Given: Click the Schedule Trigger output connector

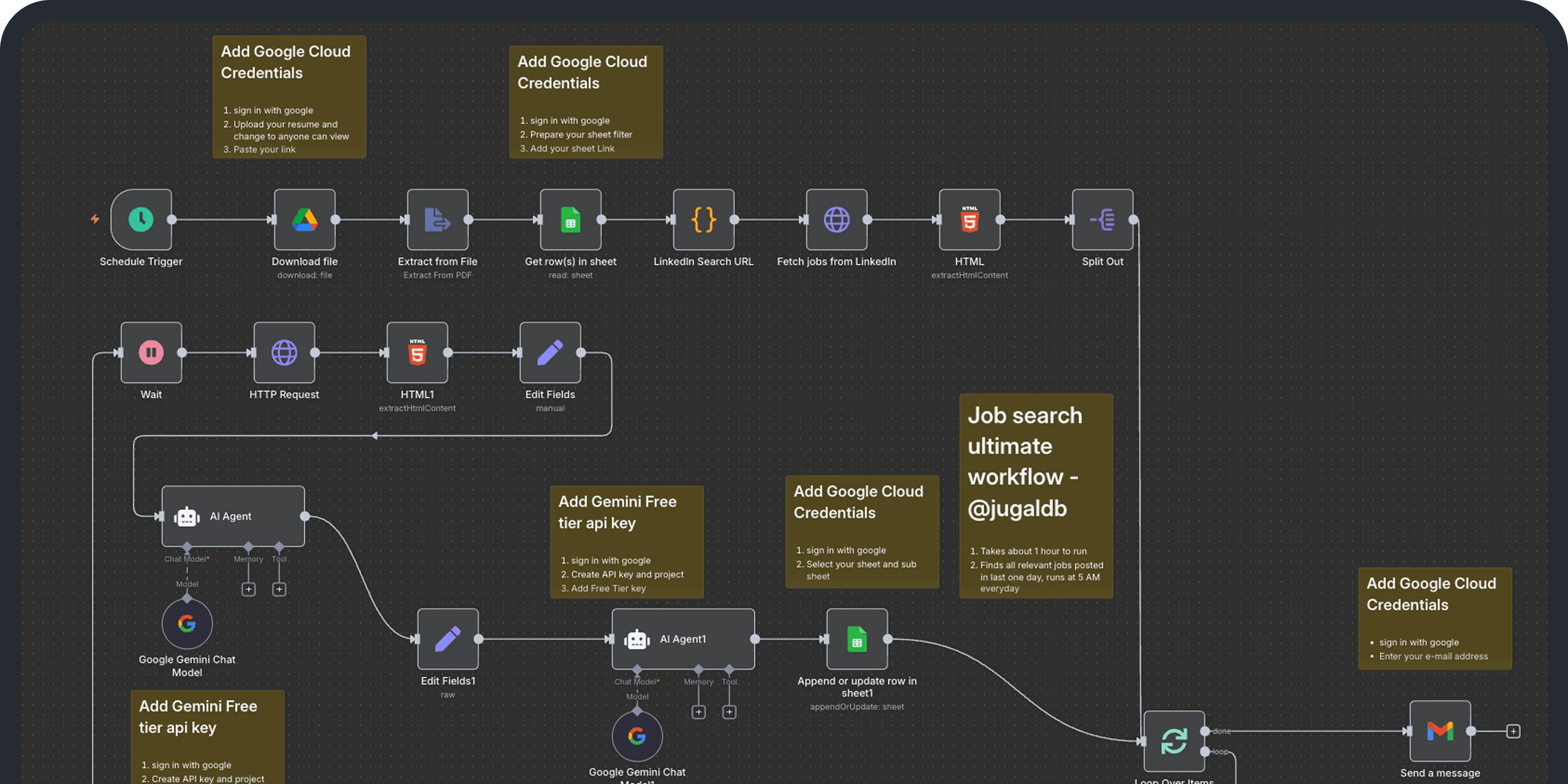Looking at the screenshot, I should [172, 219].
